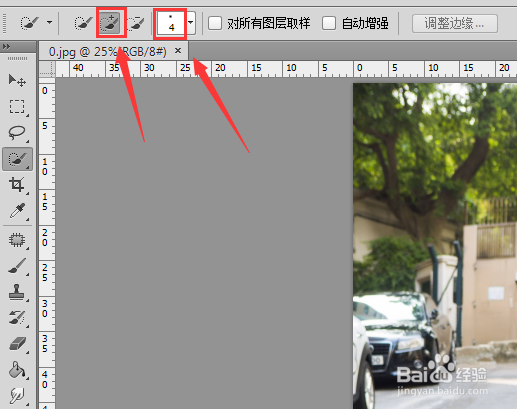Enable 自动增强 checkbox
The height and width of the screenshot is (409, 517).
[329, 23]
